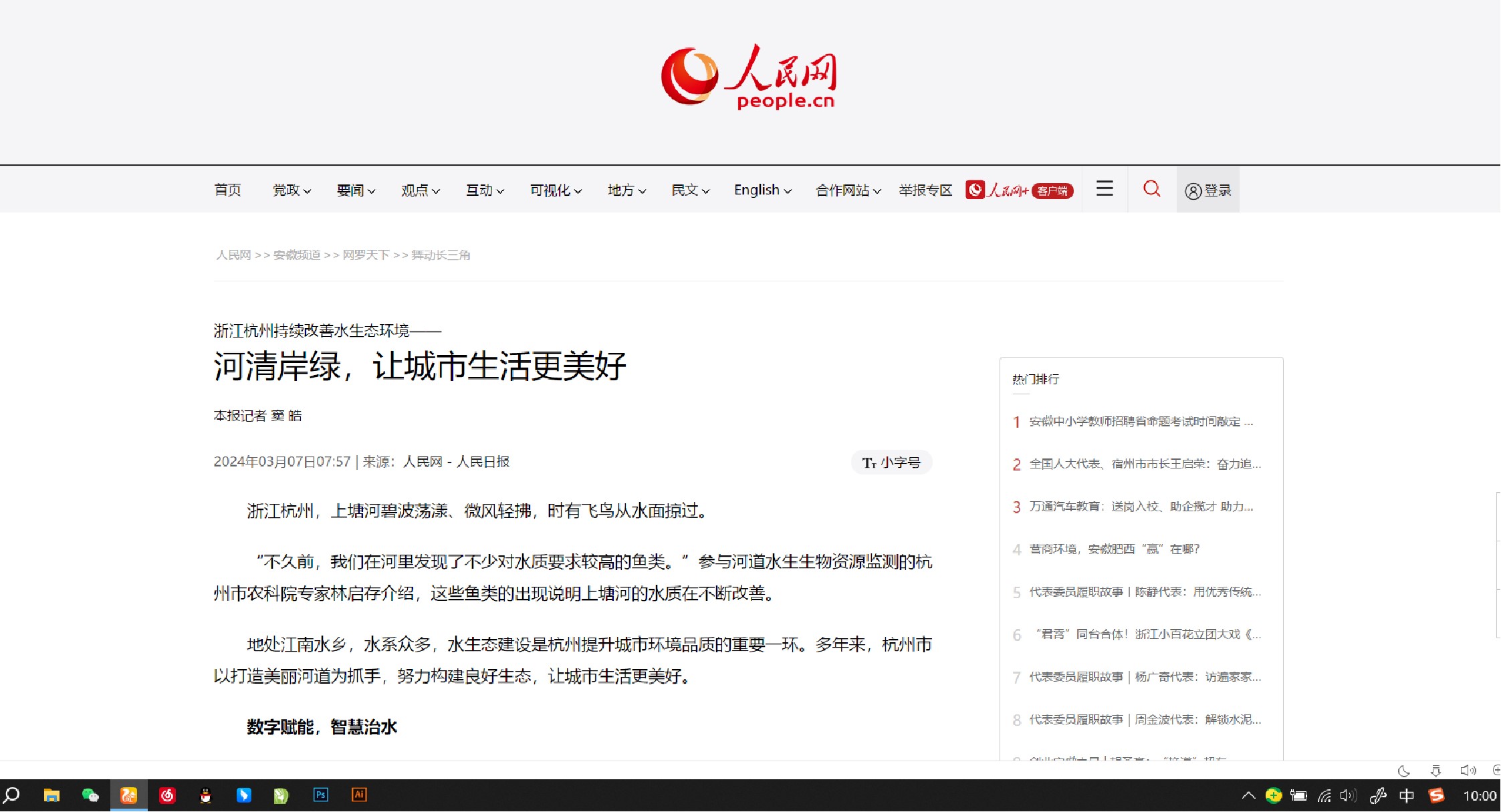The image size is (1501, 812).
Task: Click the 人民网 people.cn logo
Action: coord(749,77)
